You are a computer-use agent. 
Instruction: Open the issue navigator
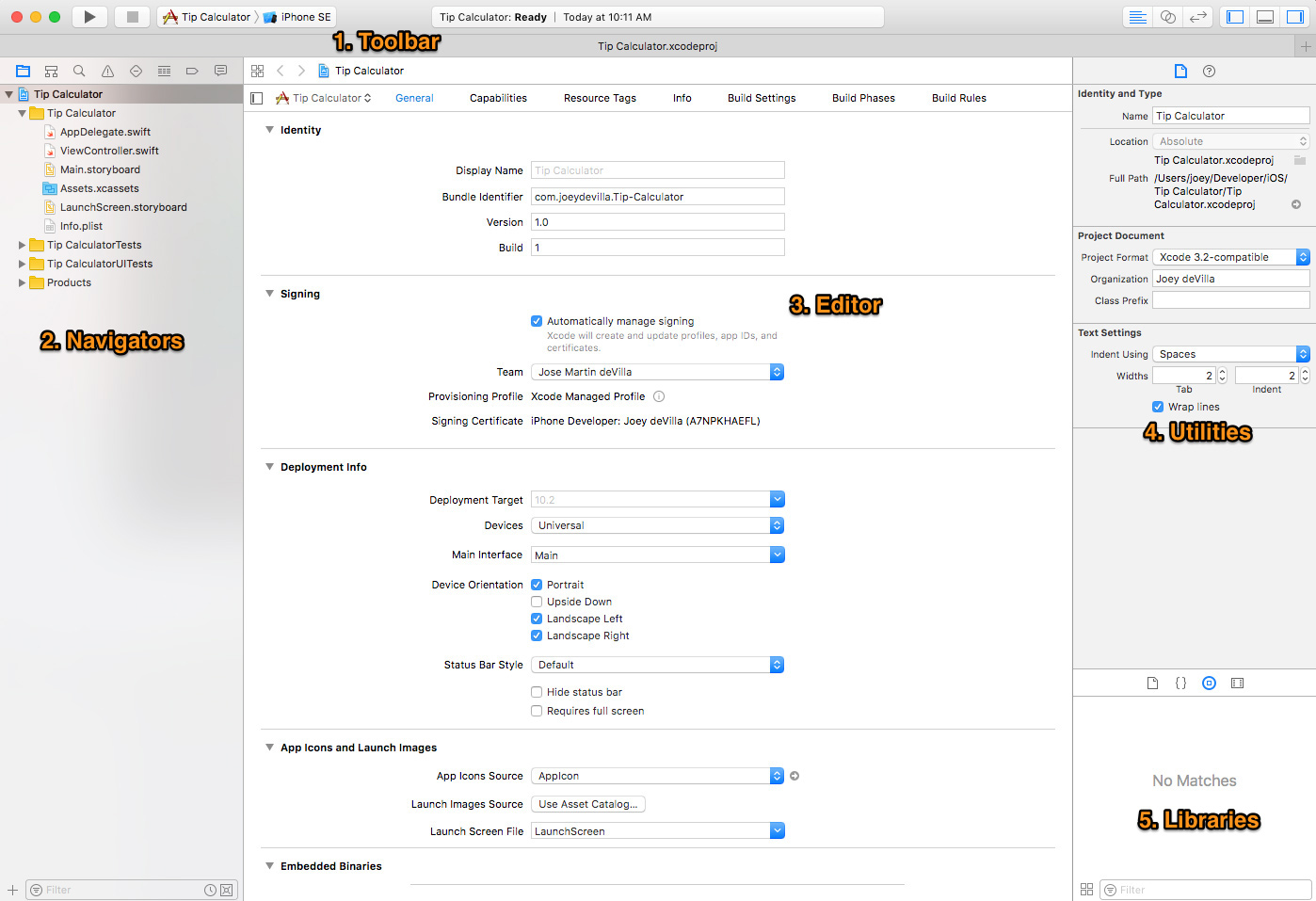pyautogui.click(x=107, y=71)
